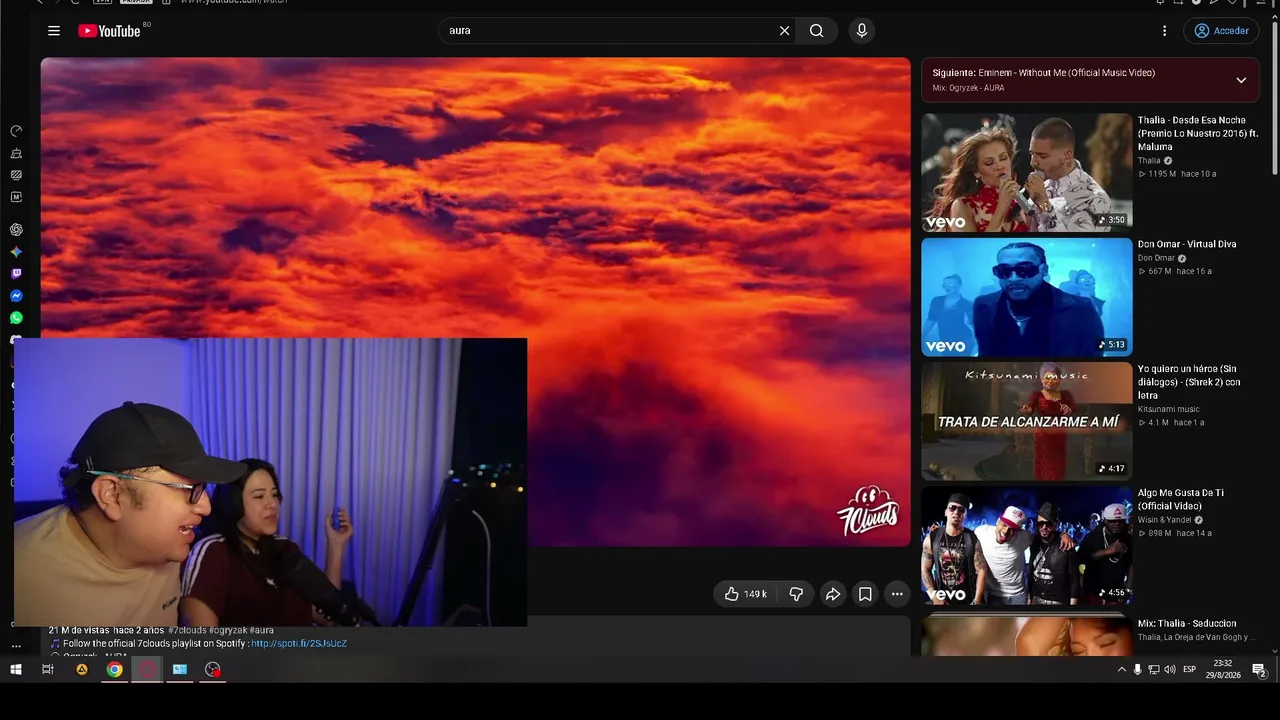Open the Wisin & Yandel video thumbnail
Image resolution: width=1280 pixels, height=720 pixels.
pyautogui.click(x=1027, y=545)
